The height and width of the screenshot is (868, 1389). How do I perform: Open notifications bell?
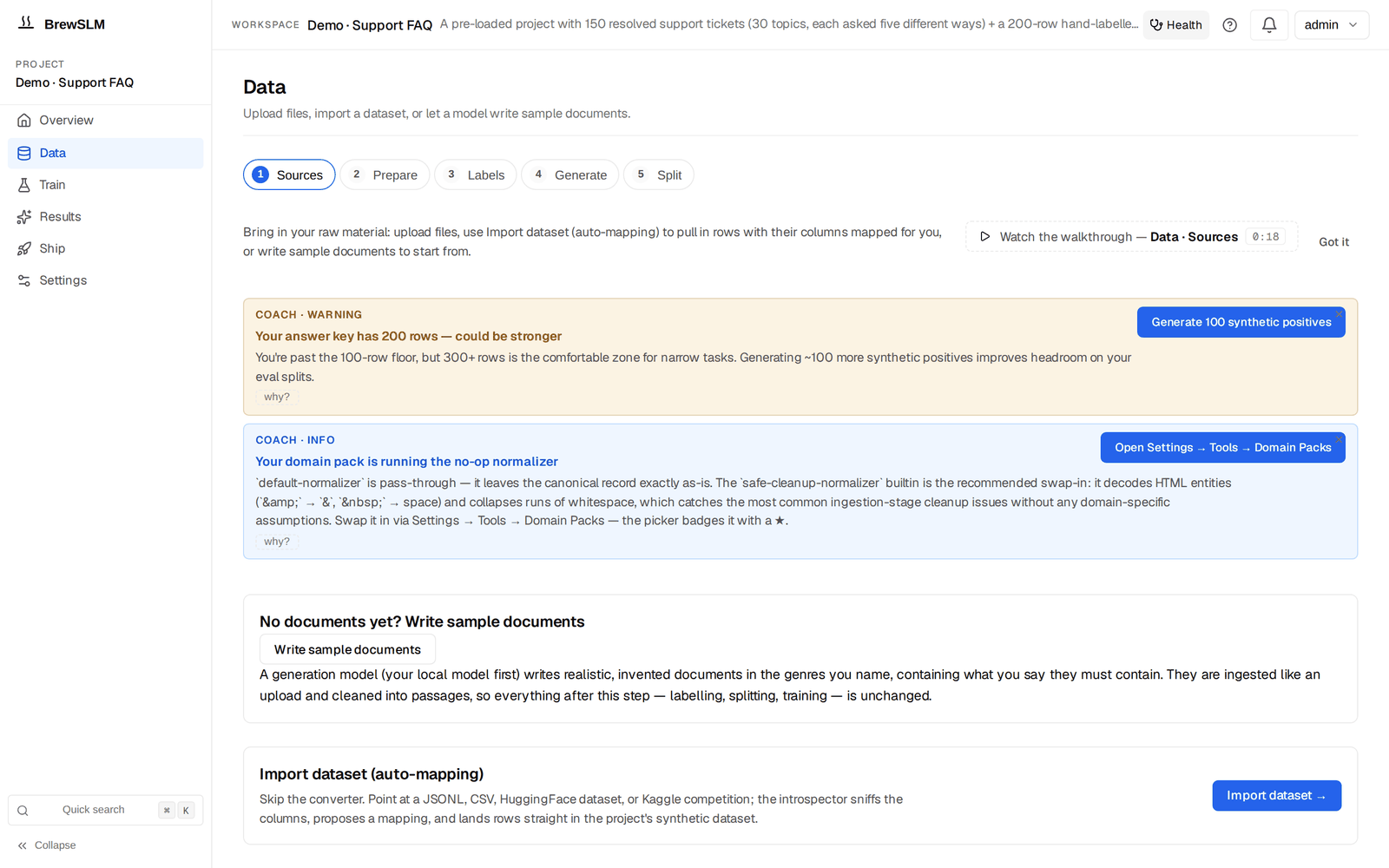1269,25
